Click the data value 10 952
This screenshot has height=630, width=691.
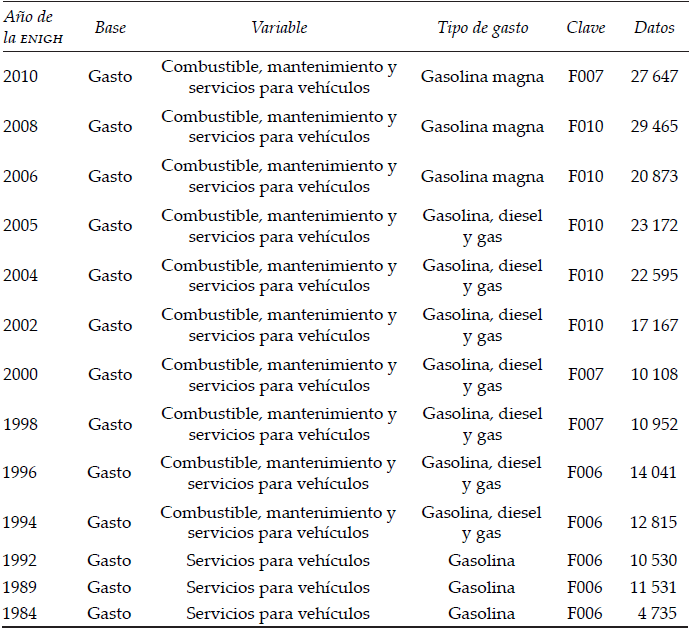click(x=654, y=424)
